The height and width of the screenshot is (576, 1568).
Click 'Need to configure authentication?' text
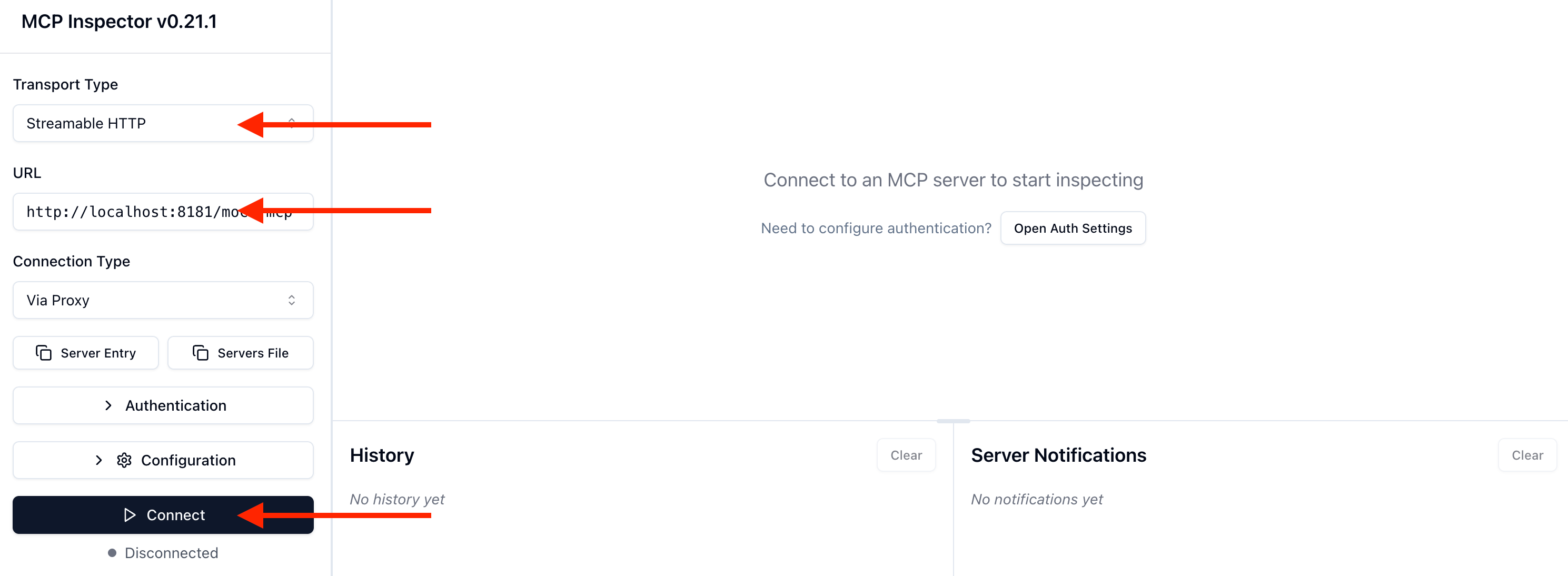coord(876,229)
